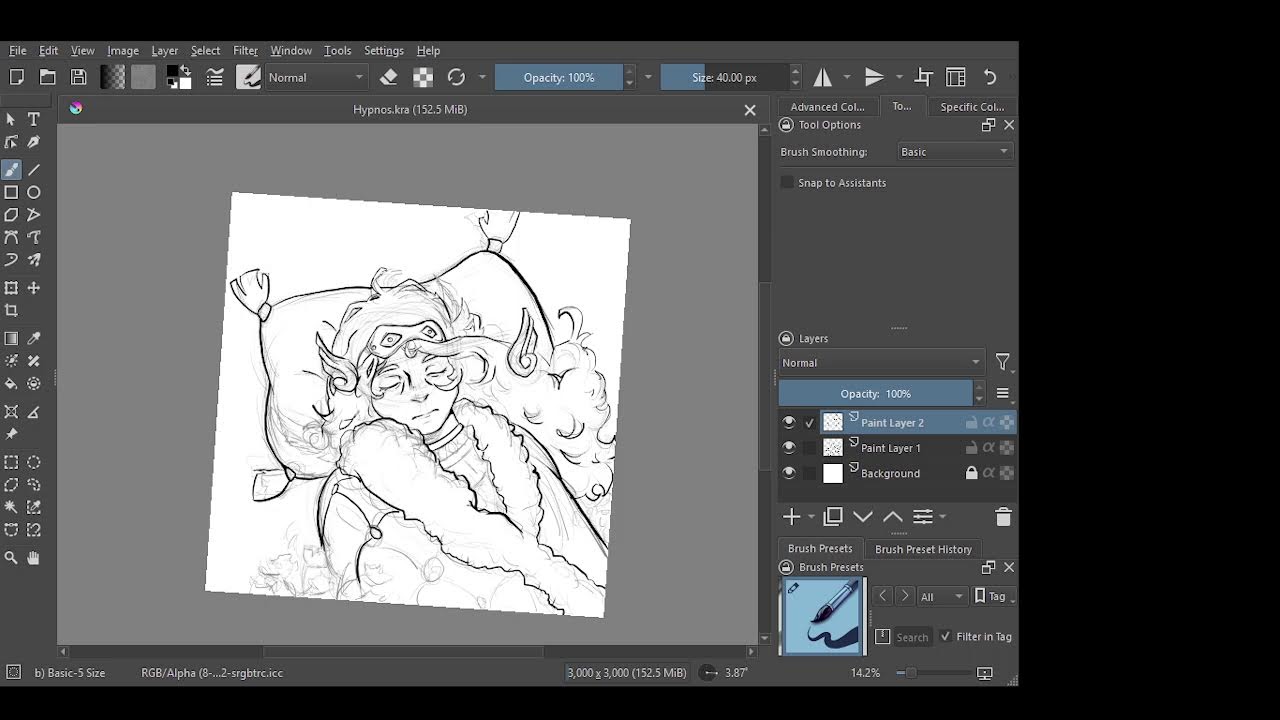Select the Rectangular Selection tool
This screenshot has height=720, width=1280.
(11, 462)
